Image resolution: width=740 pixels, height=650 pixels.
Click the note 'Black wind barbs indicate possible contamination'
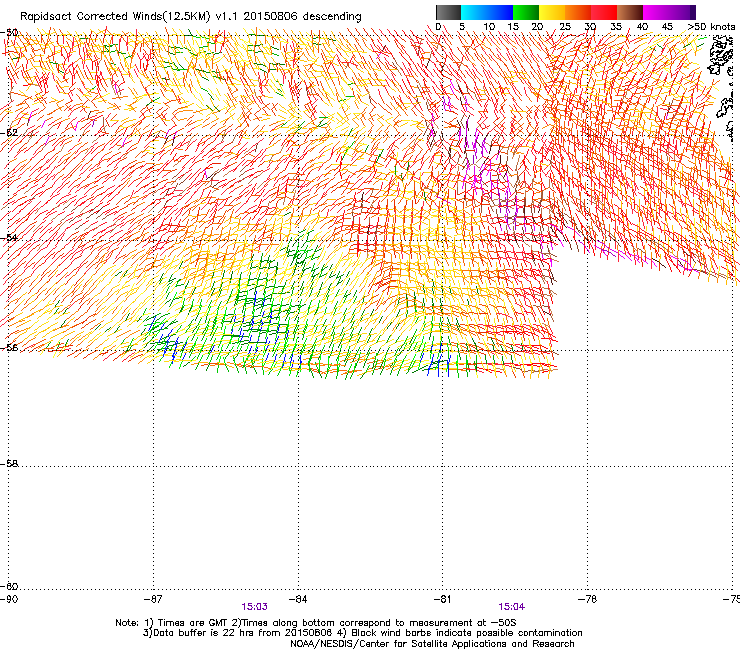tap(466, 633)
